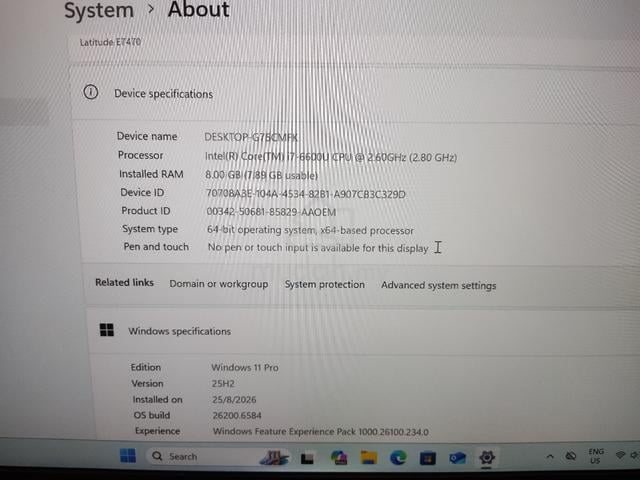640x480 pixels.
Task: Click the Product ID label
Action: tap(146, 211)
